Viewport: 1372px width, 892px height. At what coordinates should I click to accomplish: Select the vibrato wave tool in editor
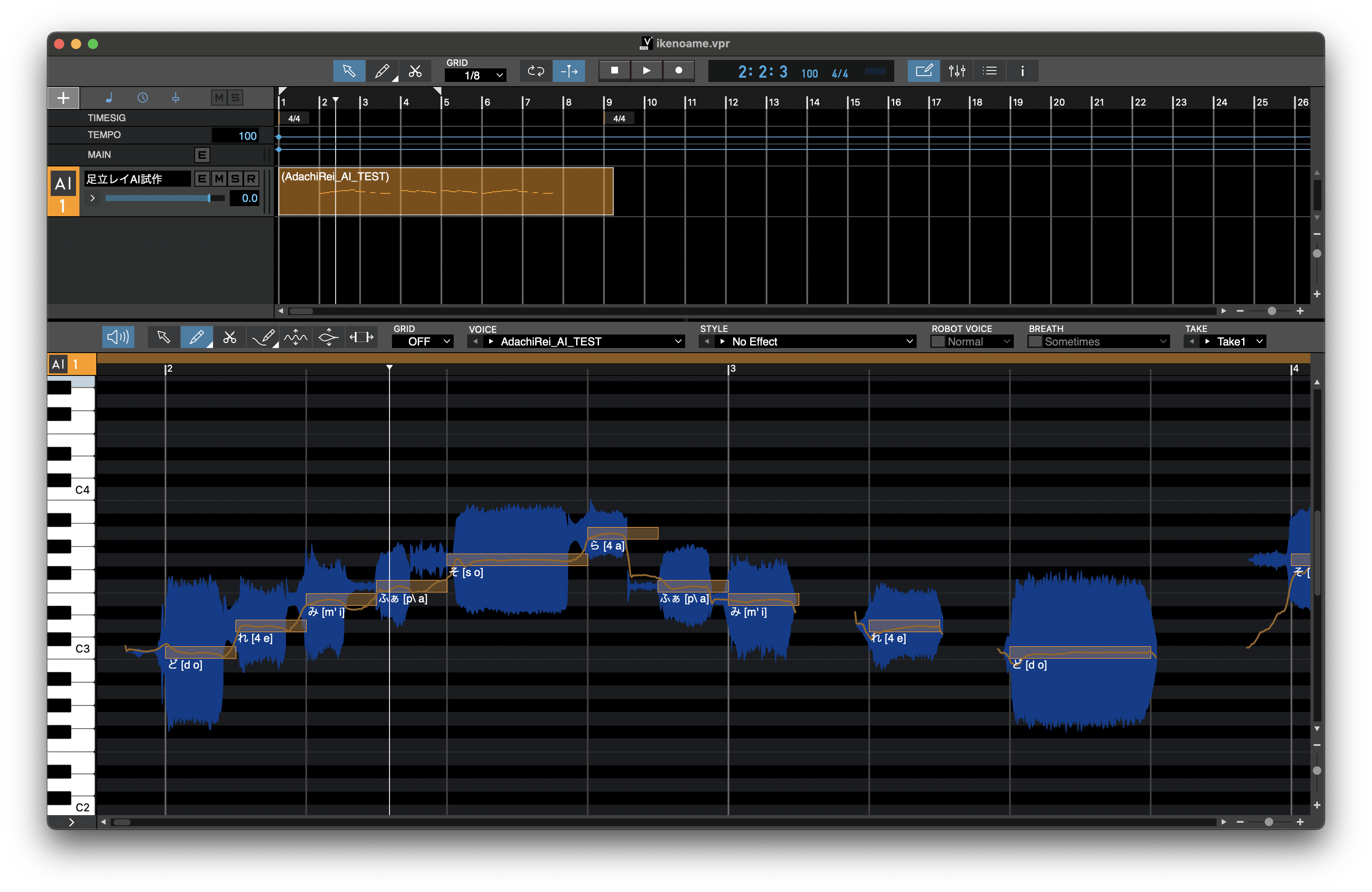(296, 337)
